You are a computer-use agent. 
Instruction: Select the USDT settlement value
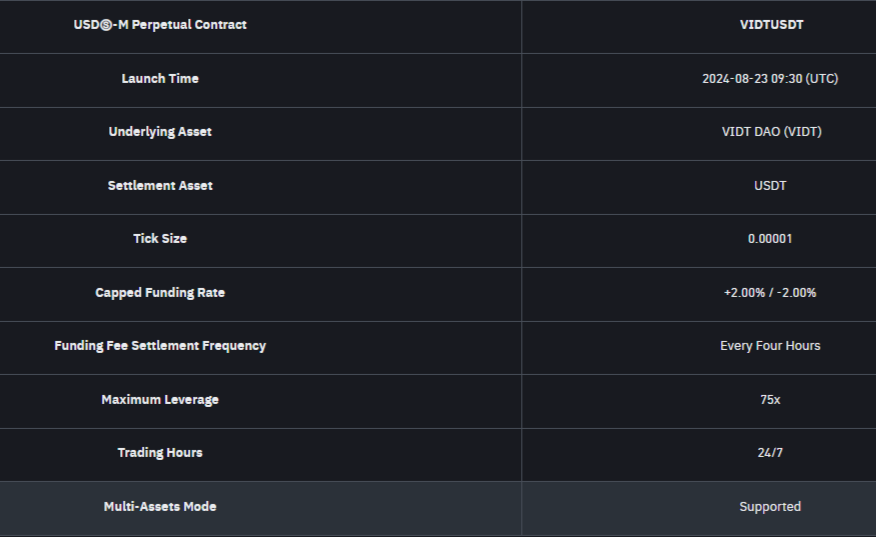pyautogui.click(x=770, y=185)
